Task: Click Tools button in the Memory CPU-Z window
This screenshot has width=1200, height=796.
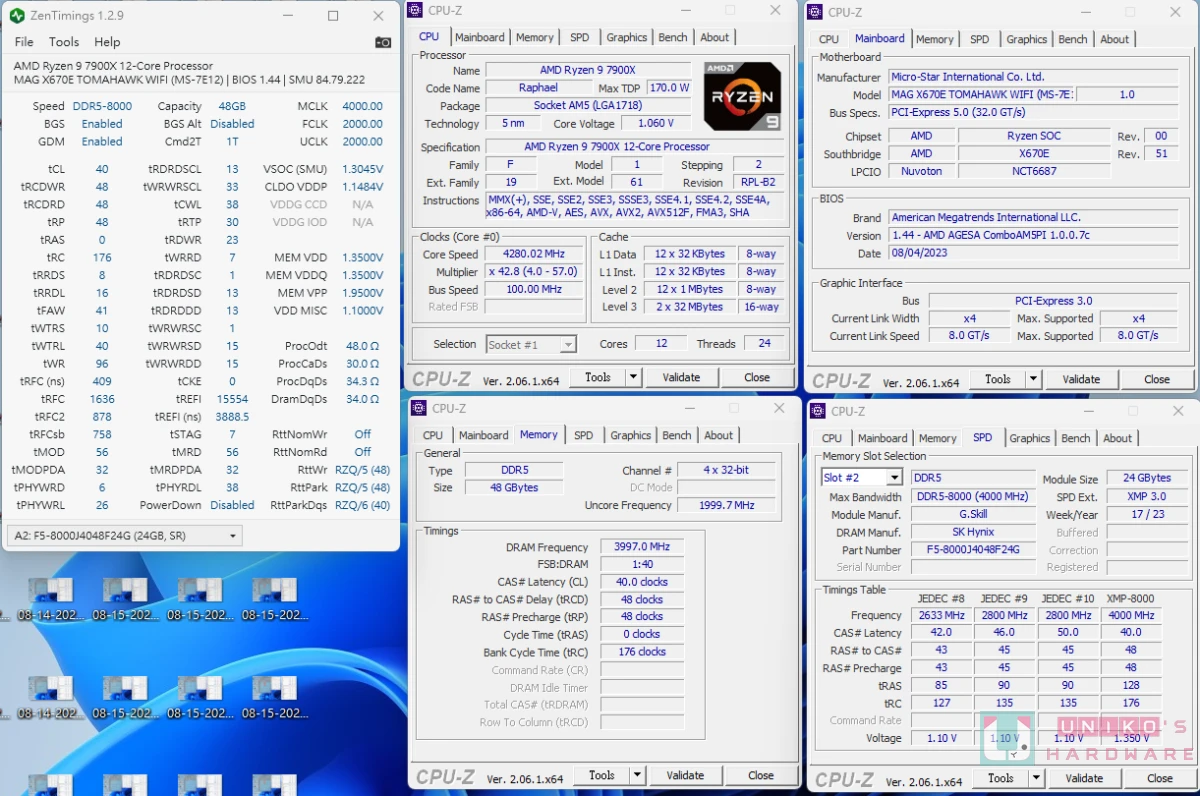Action: 602,775
